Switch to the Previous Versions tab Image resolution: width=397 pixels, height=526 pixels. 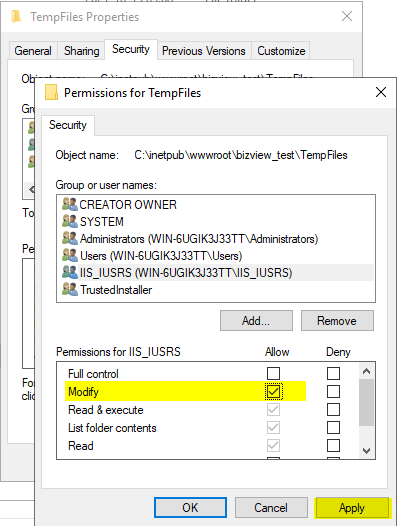204,51
